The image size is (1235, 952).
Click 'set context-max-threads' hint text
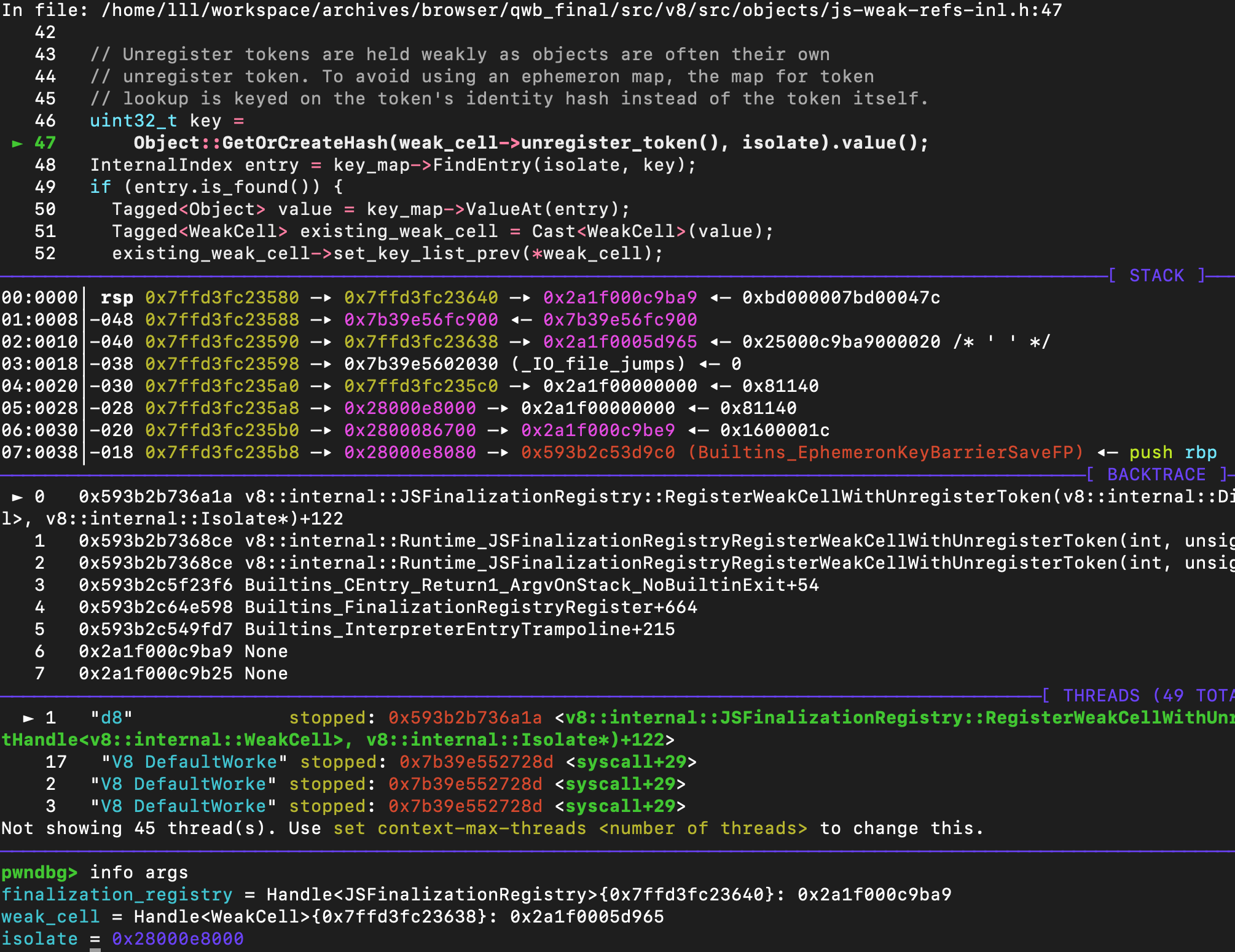tap(460, 829)
